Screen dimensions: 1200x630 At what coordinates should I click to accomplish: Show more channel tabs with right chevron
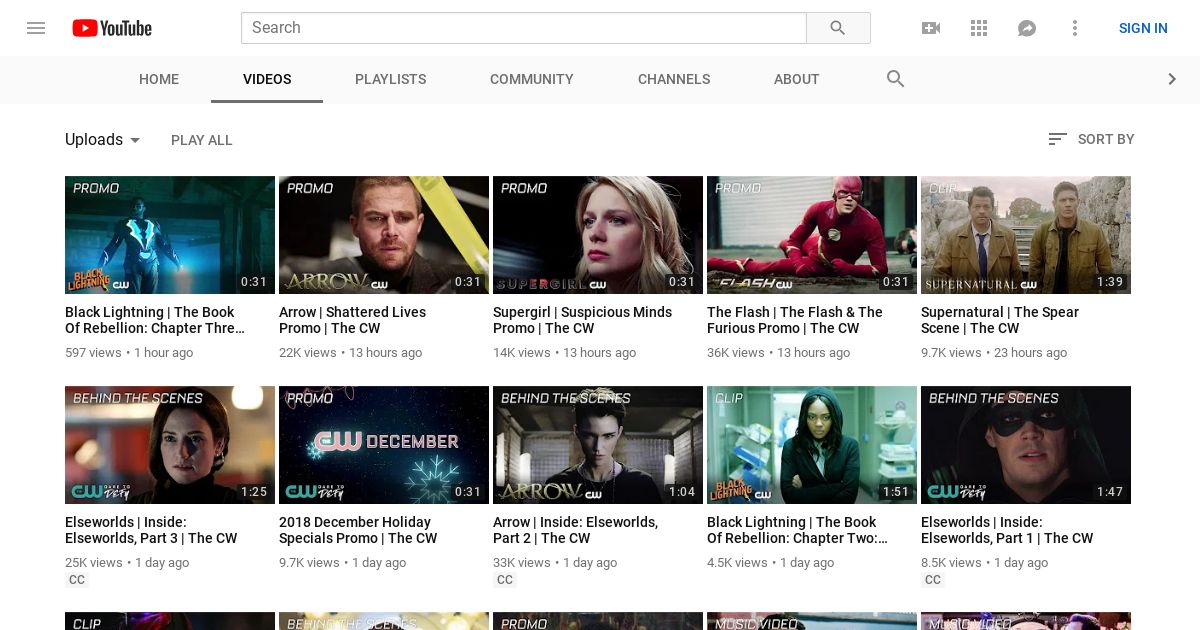point(1172,79)
